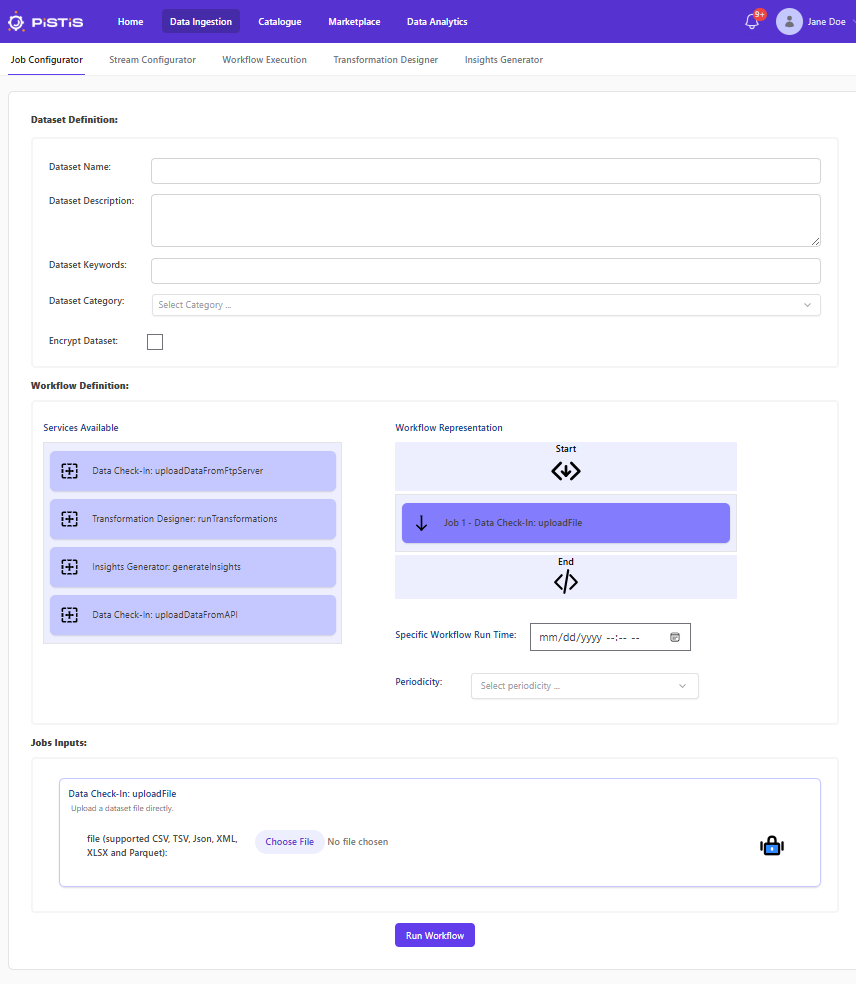Click the Start workflow node icon
Image resolution: width=856 pixels, height=984 pixels.
(x=565, y=471)
